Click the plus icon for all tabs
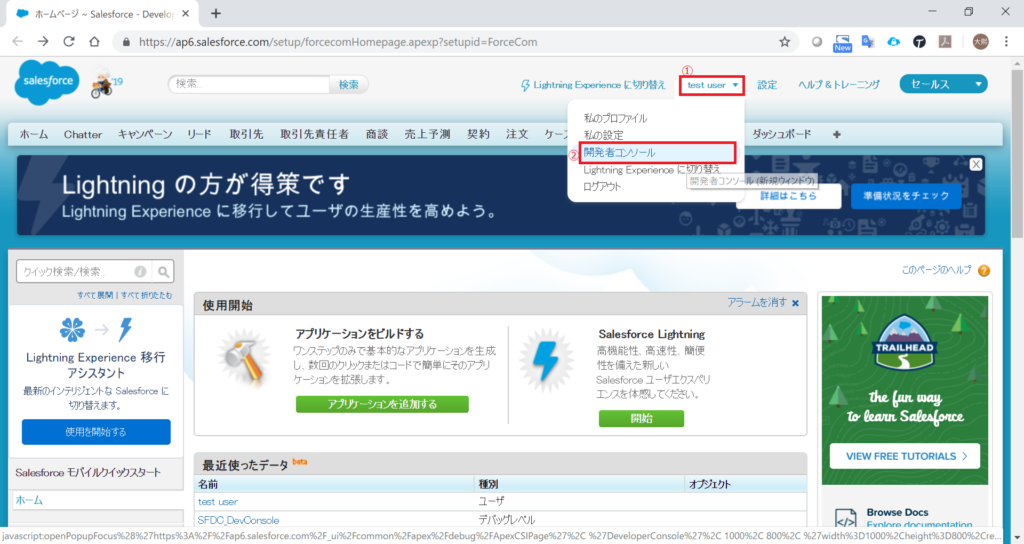 coord(836,134)
